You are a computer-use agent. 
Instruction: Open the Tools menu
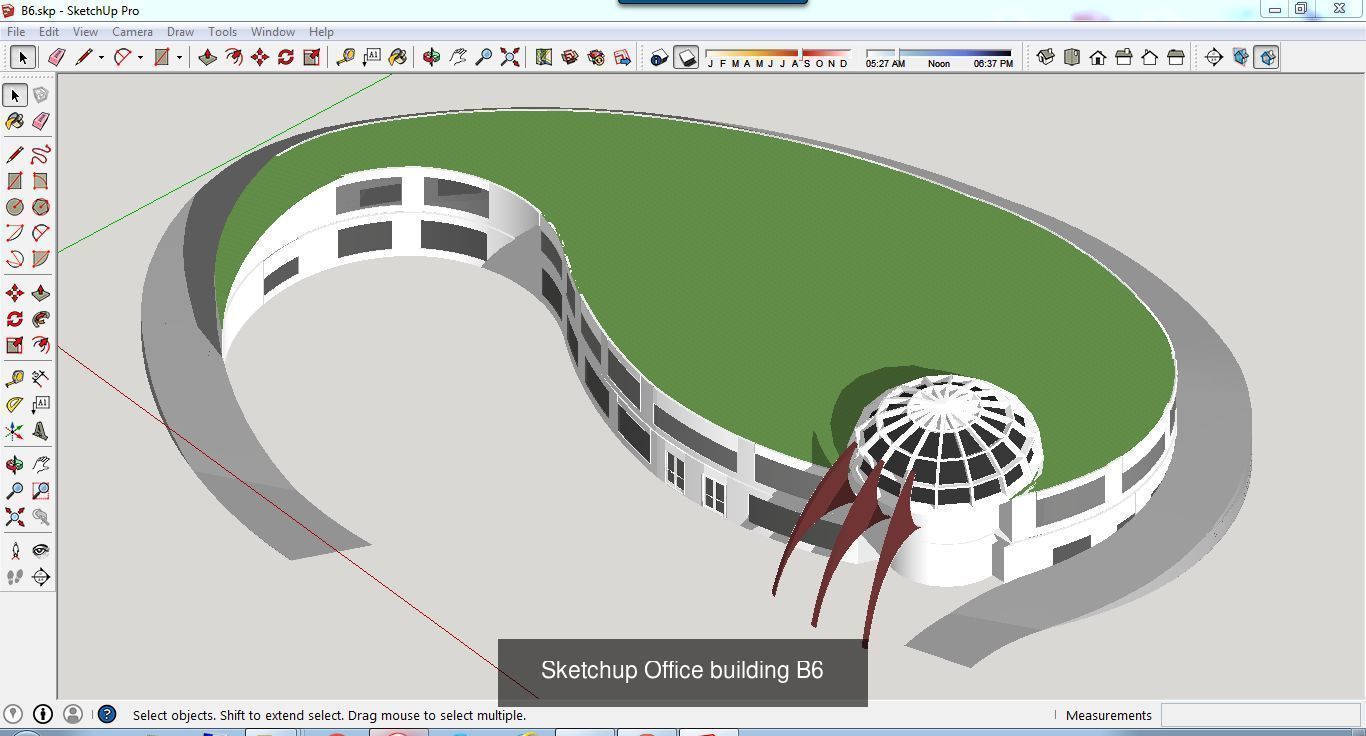(x=222, y=32)
